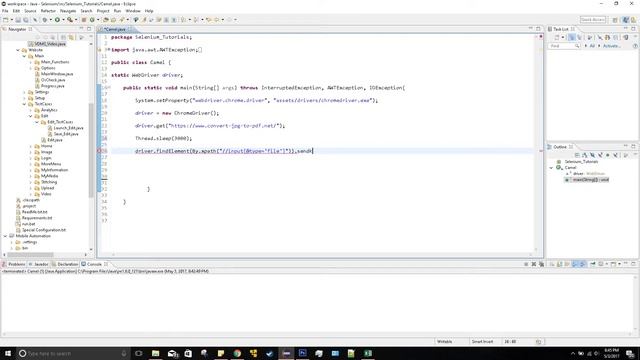
Task: Collapse the TestCases folder
Action: point(24,104)
